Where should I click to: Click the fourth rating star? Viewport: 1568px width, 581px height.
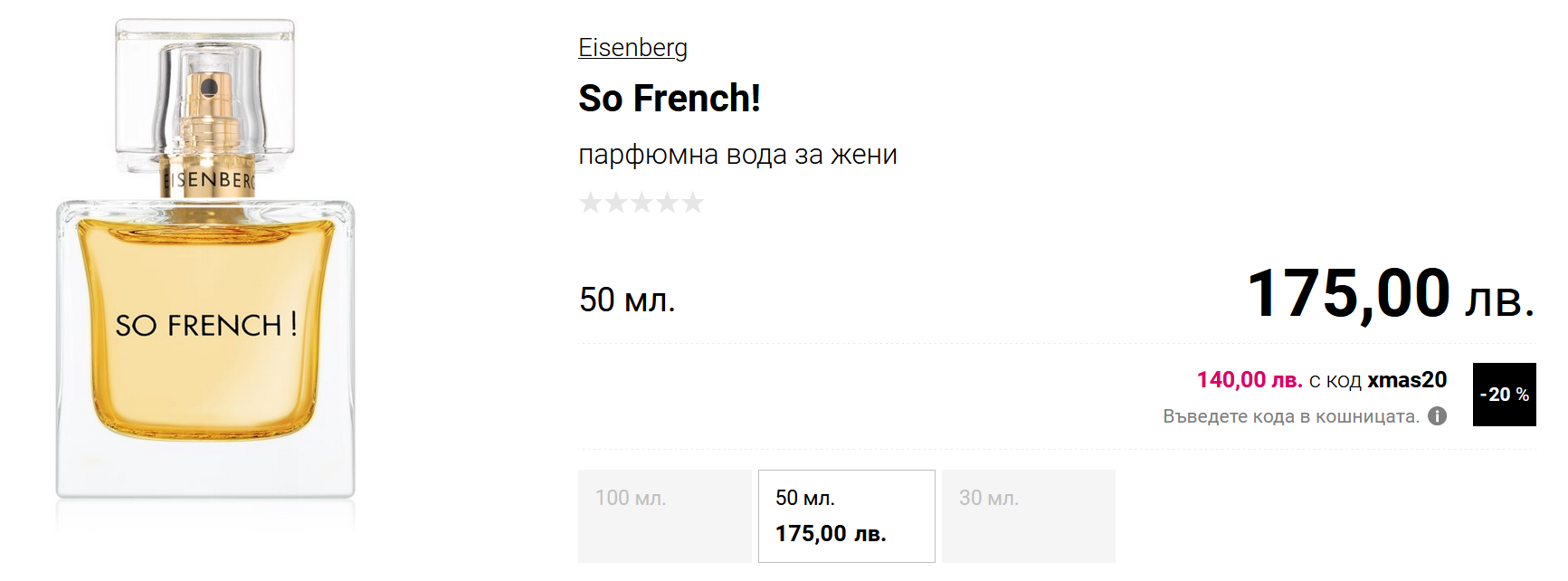667,203
